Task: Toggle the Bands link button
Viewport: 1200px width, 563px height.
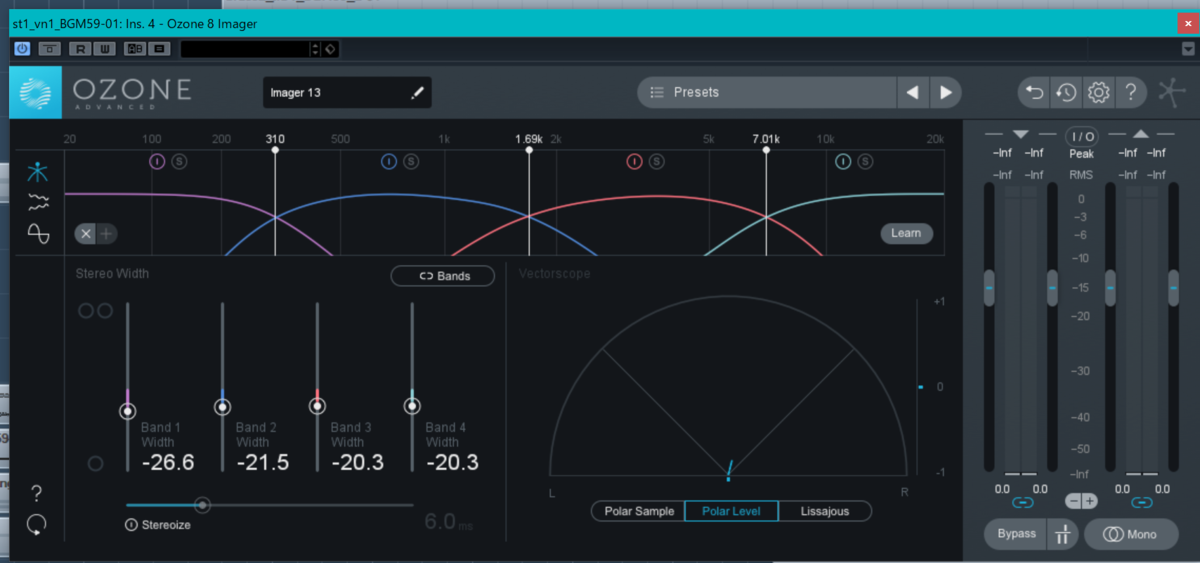Action: pyautogui.click(x=443, y=276)
